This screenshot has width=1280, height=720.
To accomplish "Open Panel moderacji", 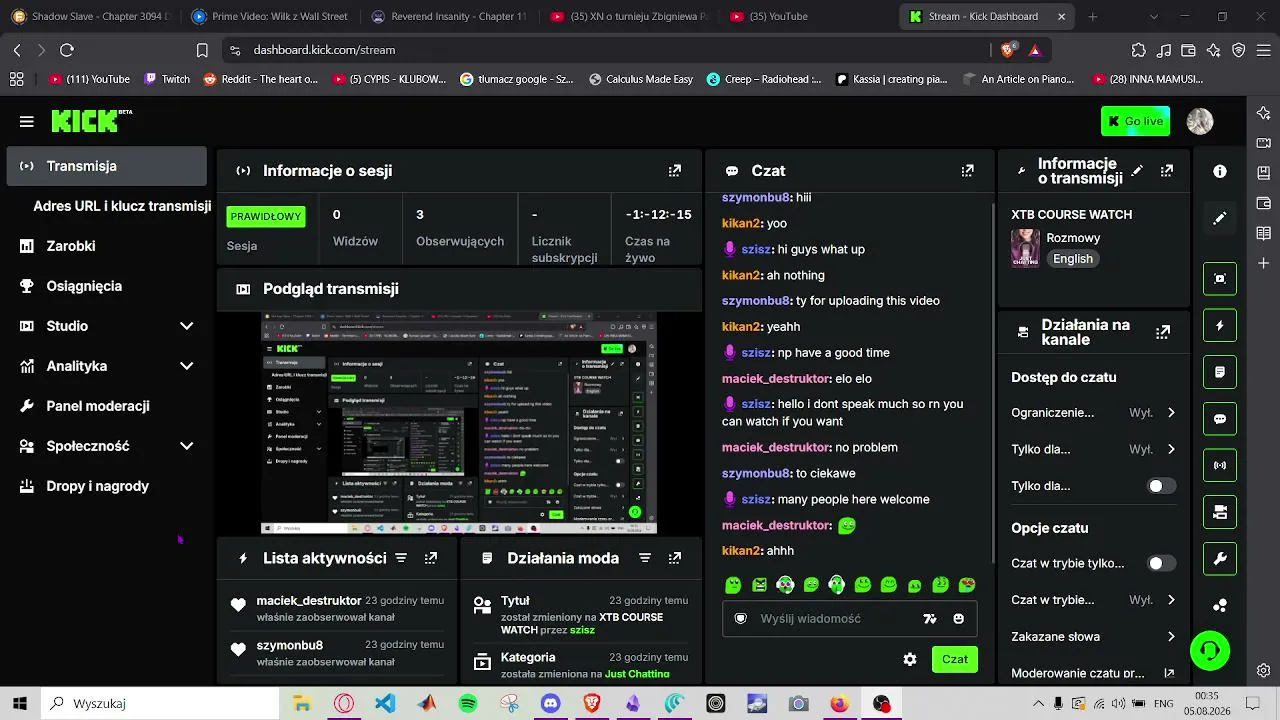I will coord(107,406).
